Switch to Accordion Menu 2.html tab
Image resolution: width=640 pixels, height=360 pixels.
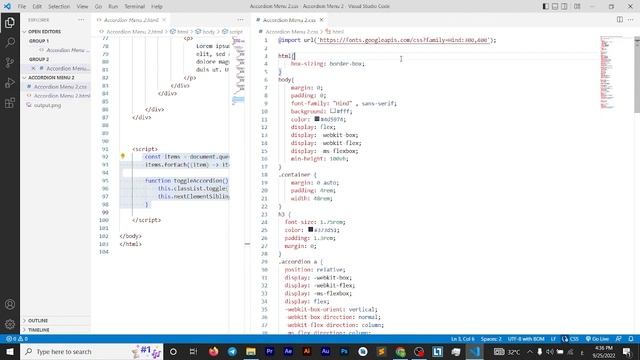131,20
